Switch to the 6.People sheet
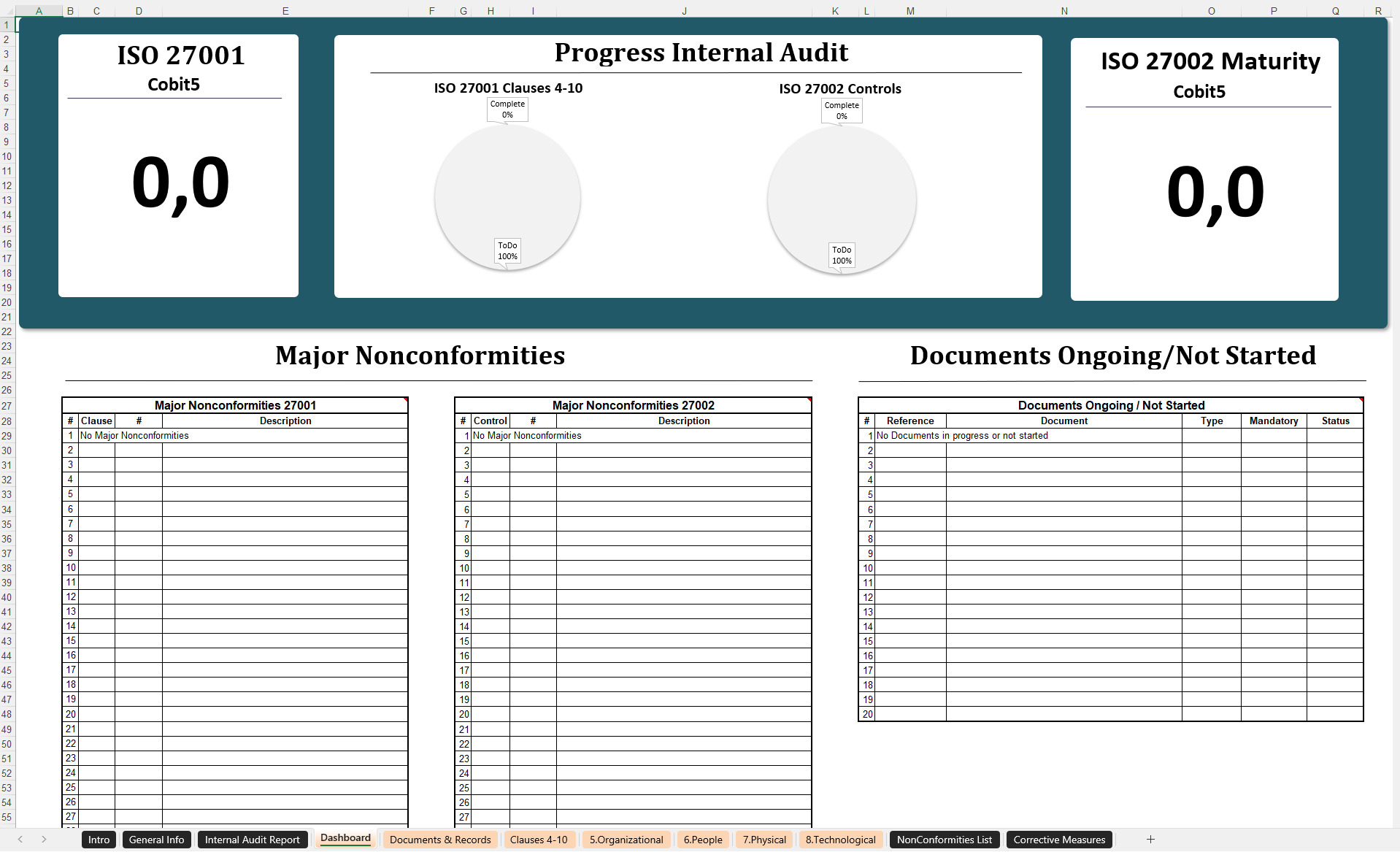 (x=703, y=839)
